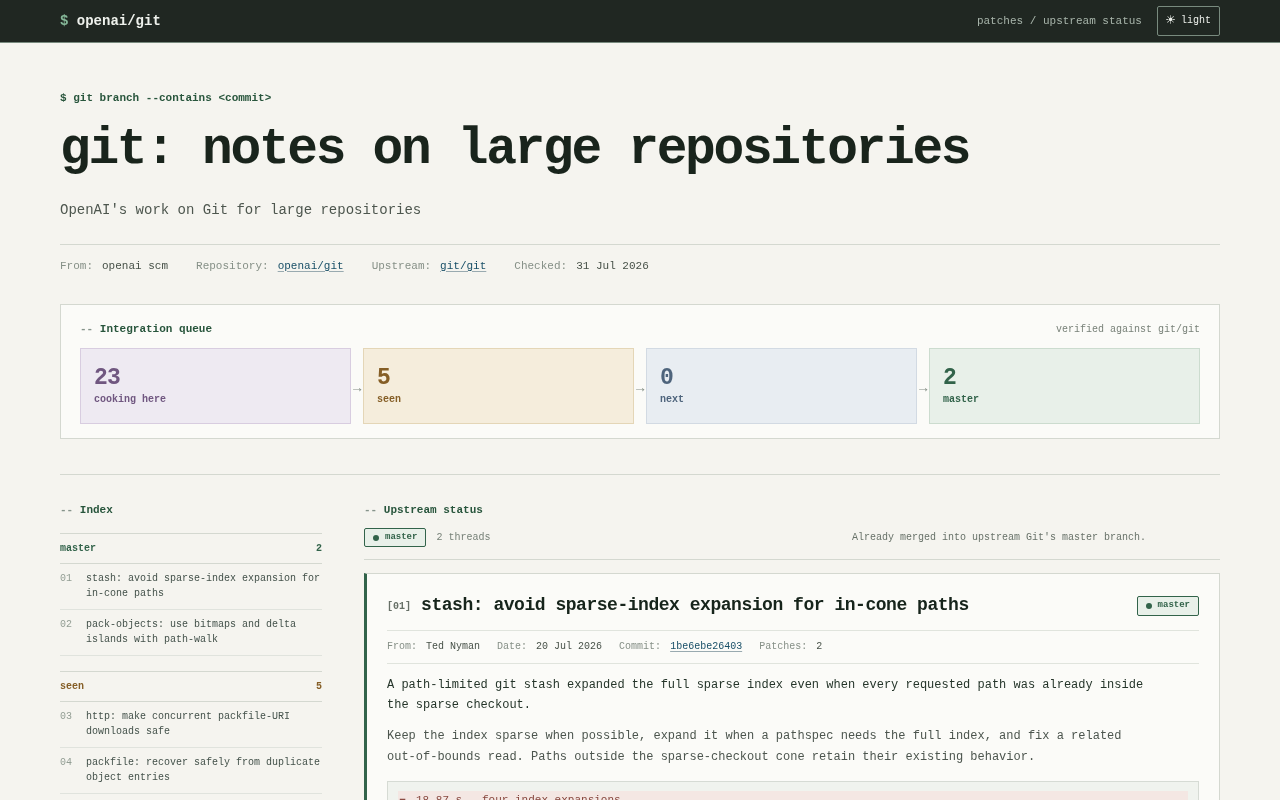Click the author name Ted Nyman
Image resolution: width=1280 pixels, height=800 pixels.
pyautogui.click(x=453, y=647)
